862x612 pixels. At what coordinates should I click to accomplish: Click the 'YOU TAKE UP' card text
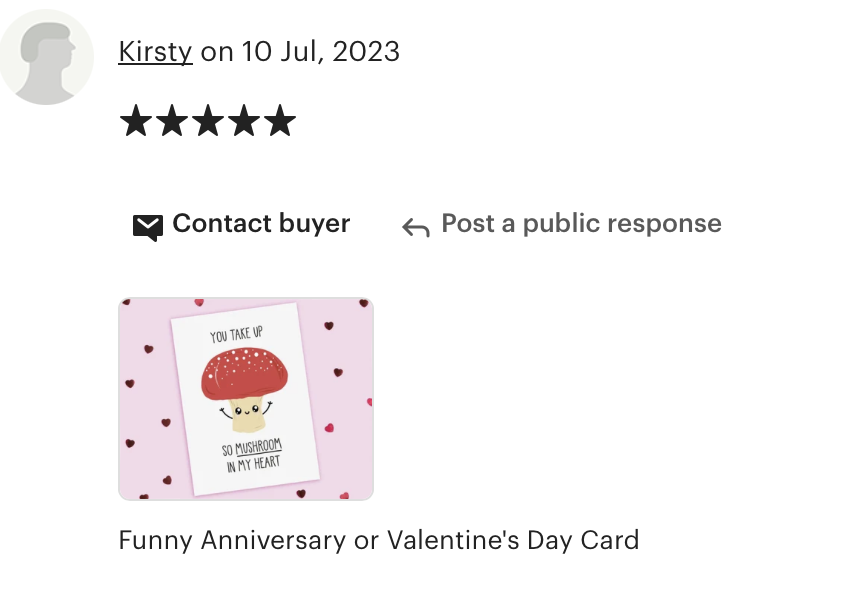click(x=236, y=334)
